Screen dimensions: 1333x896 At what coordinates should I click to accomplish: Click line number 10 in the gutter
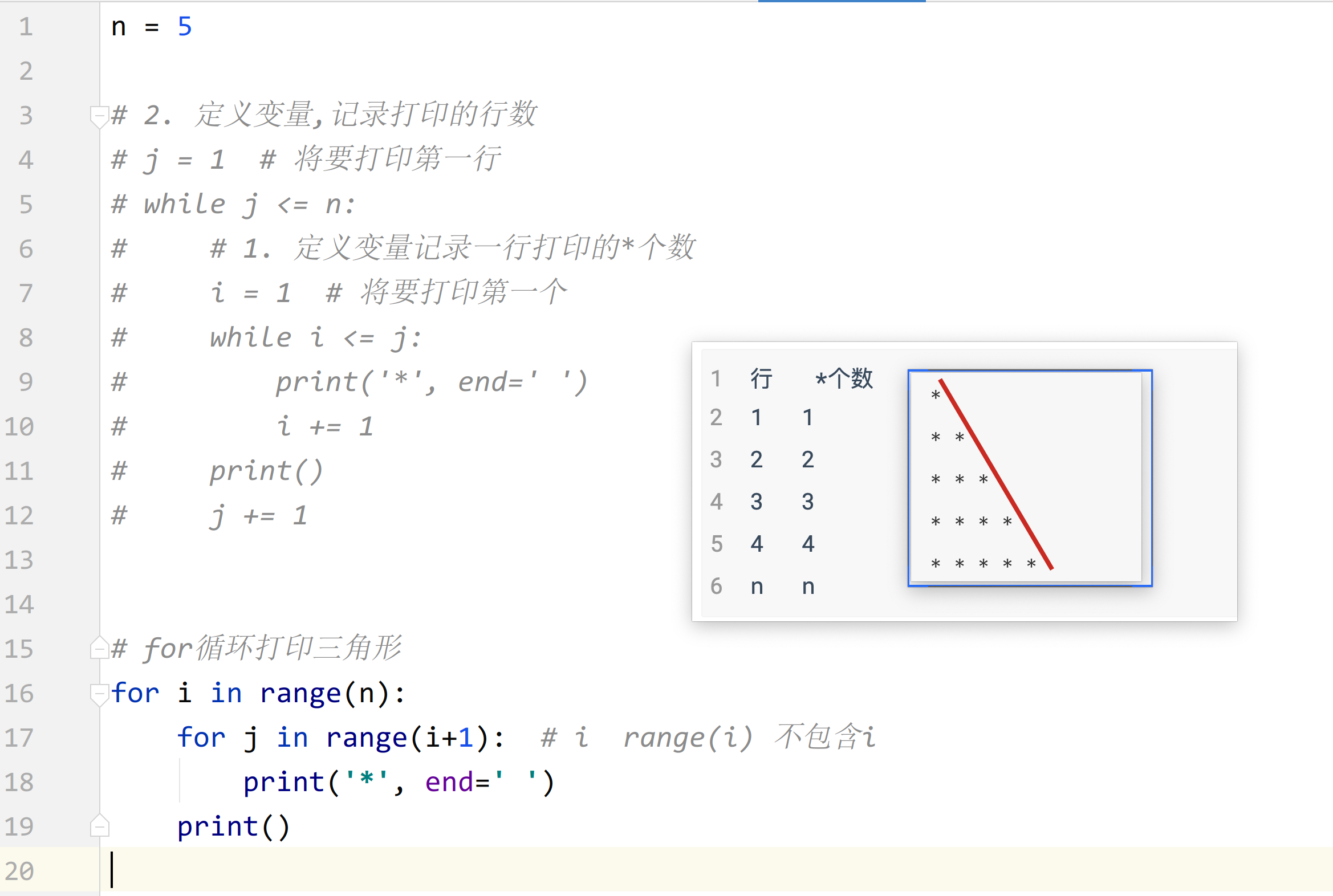19,427
